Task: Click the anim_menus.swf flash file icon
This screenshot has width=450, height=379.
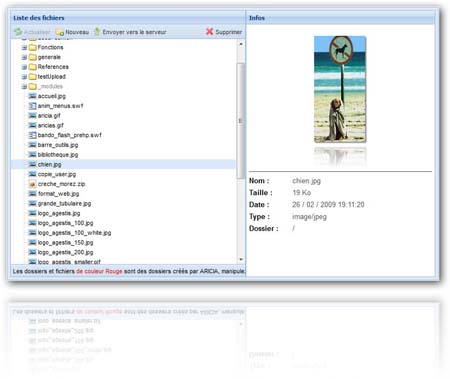Action: (32, 106)
